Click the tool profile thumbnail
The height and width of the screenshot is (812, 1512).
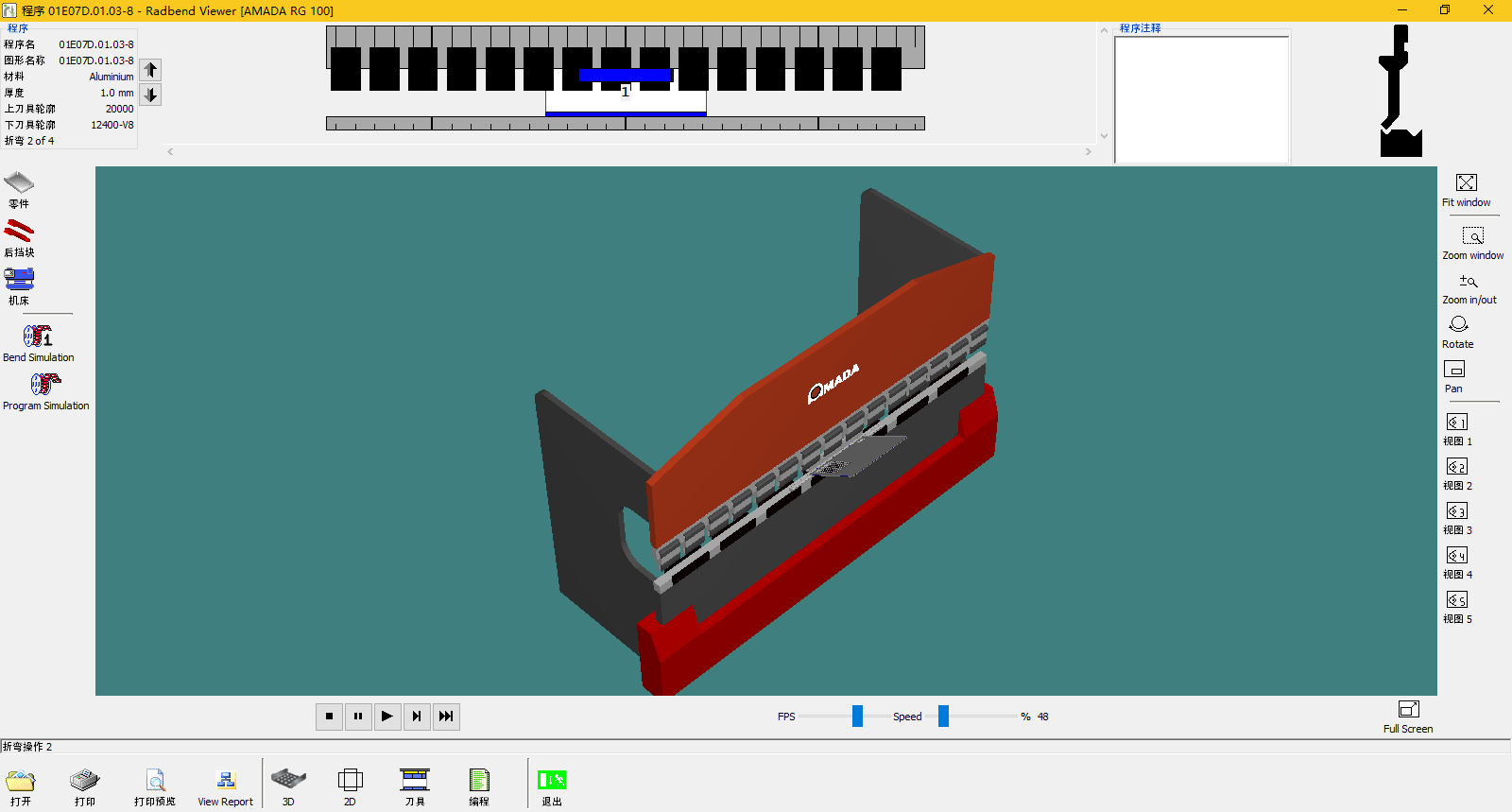click(1400, 91)
